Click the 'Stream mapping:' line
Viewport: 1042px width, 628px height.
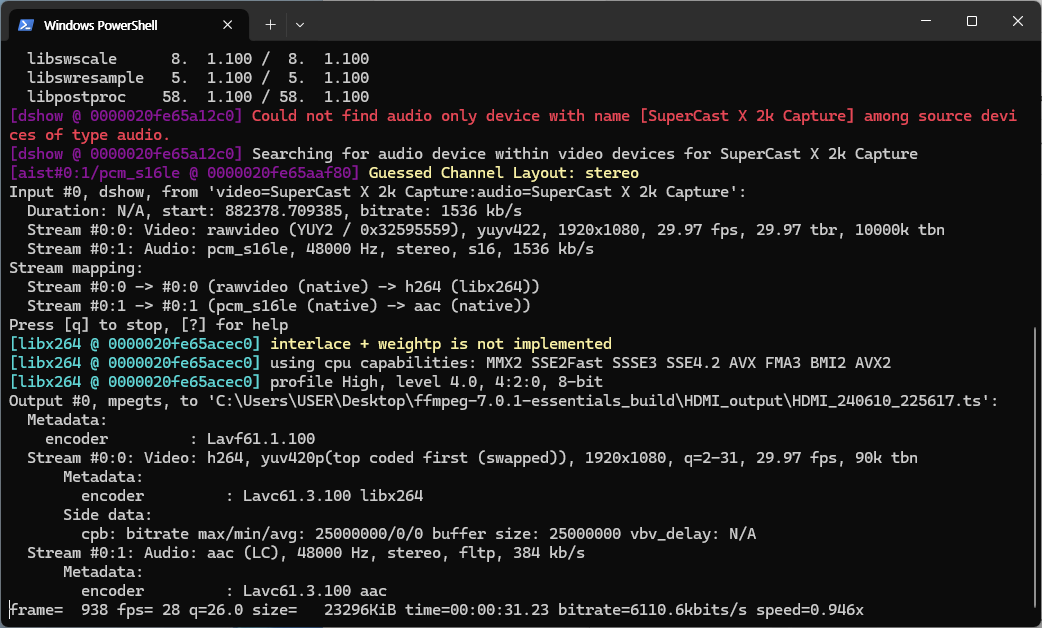pos(76,268)
